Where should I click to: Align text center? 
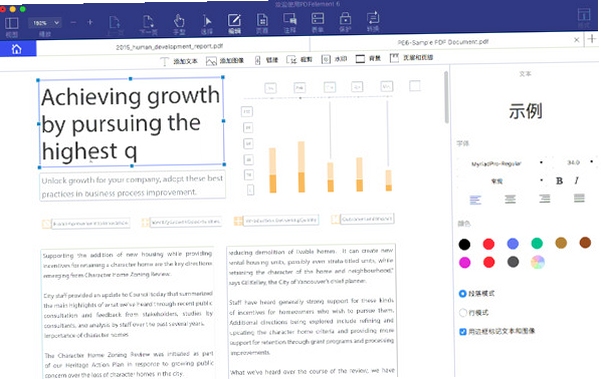tap(510, 199)
